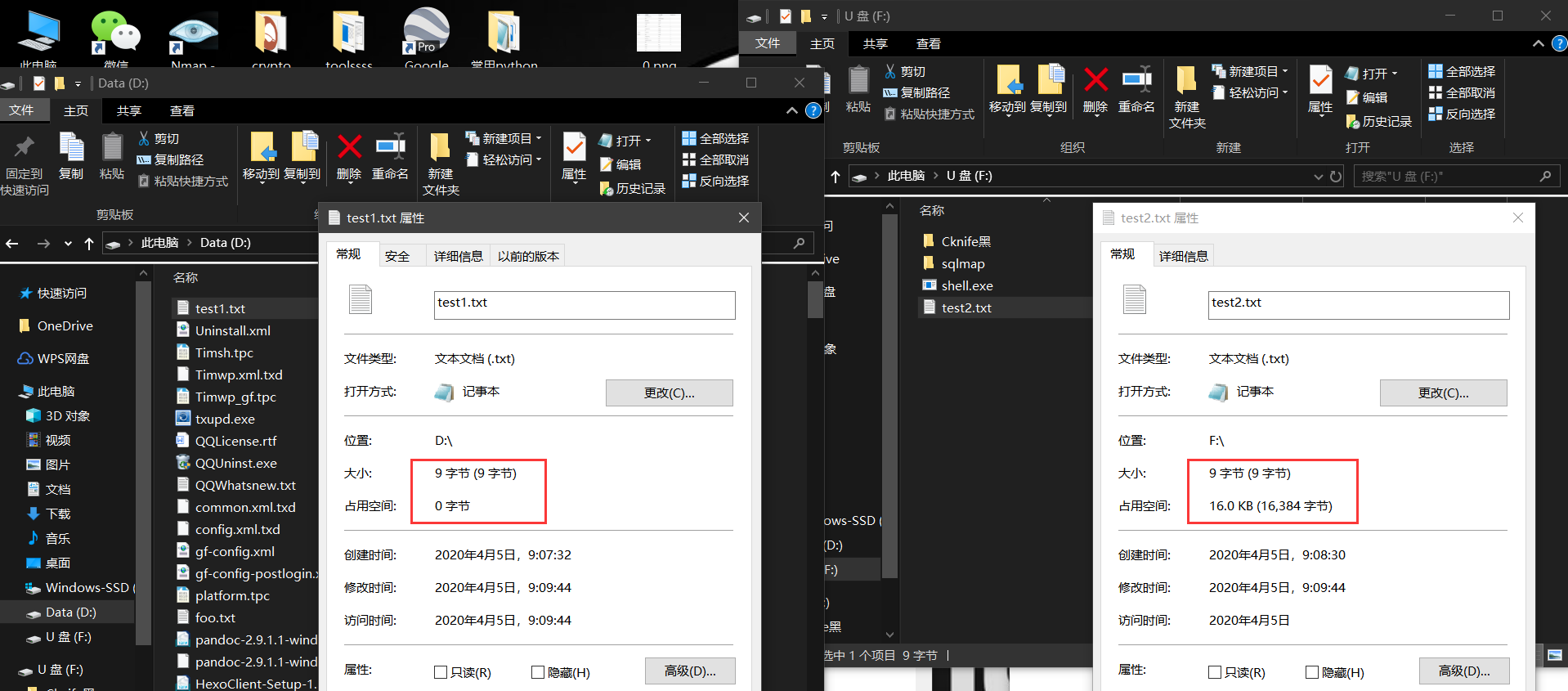Open Share tab in Data (D:) window
Screen dimensions: 1568x691
click(128, 110)
